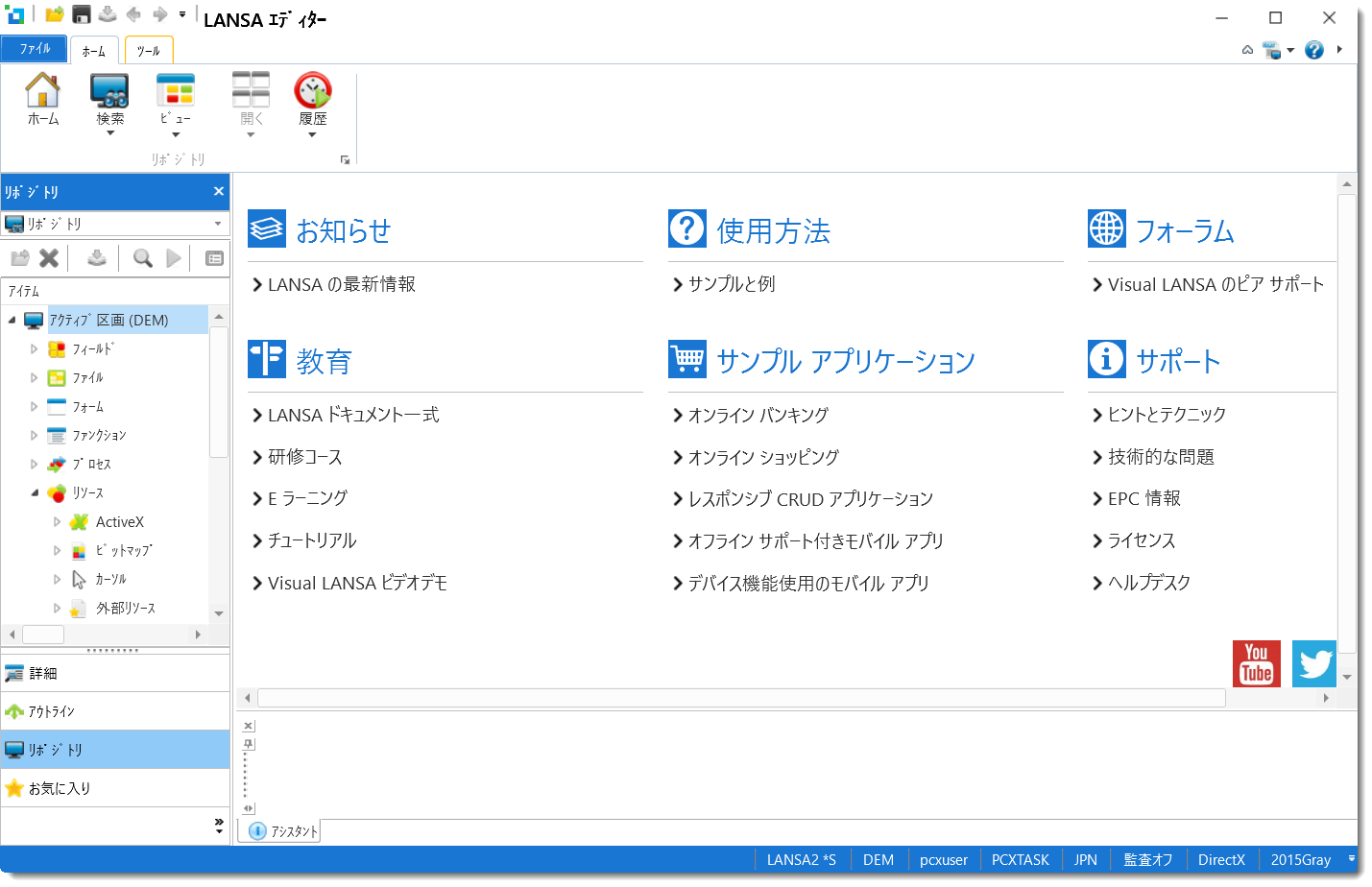Select the お気に入り navigation pane tab
This screenshot has width=1372, height=887.
[x=115, y=788]
